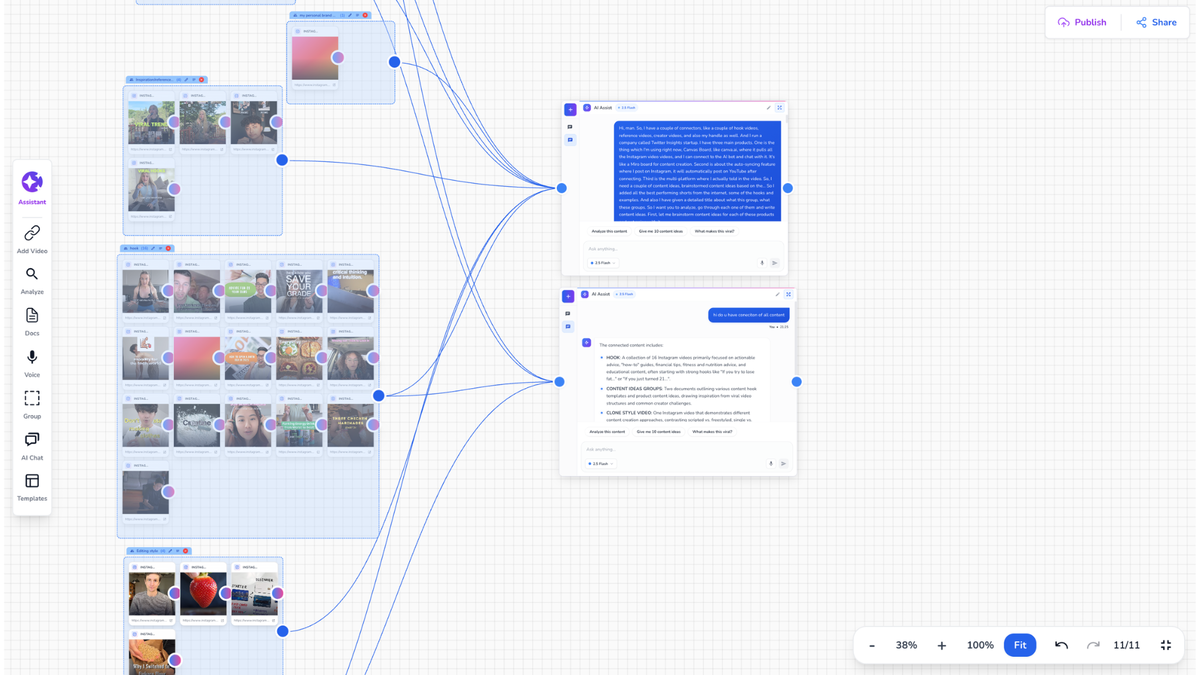Rename the Editing style group with pencil icon
Viewport: 1200px width, 675px height.
171,551
